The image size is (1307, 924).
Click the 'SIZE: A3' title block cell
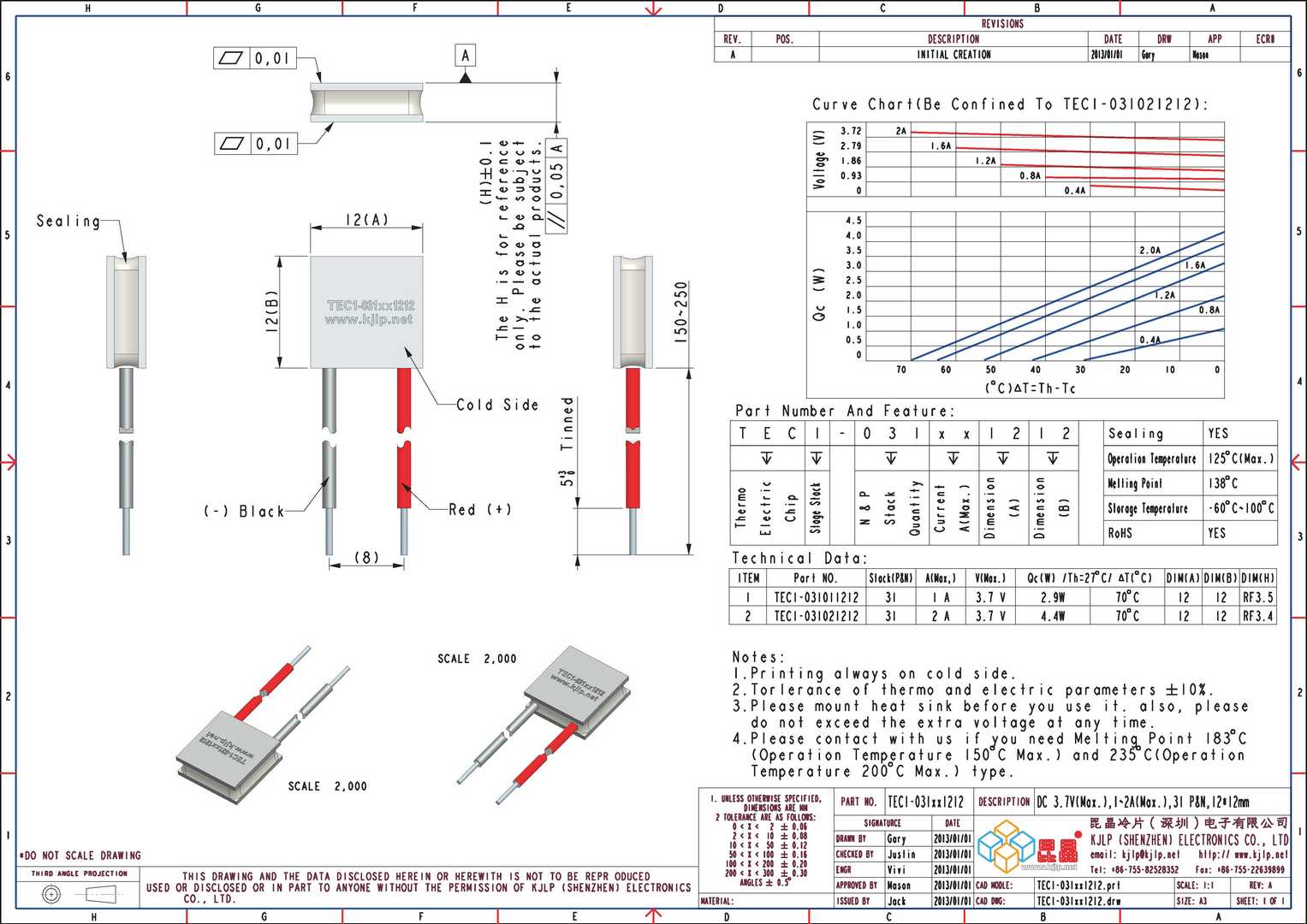[1201, 901]
